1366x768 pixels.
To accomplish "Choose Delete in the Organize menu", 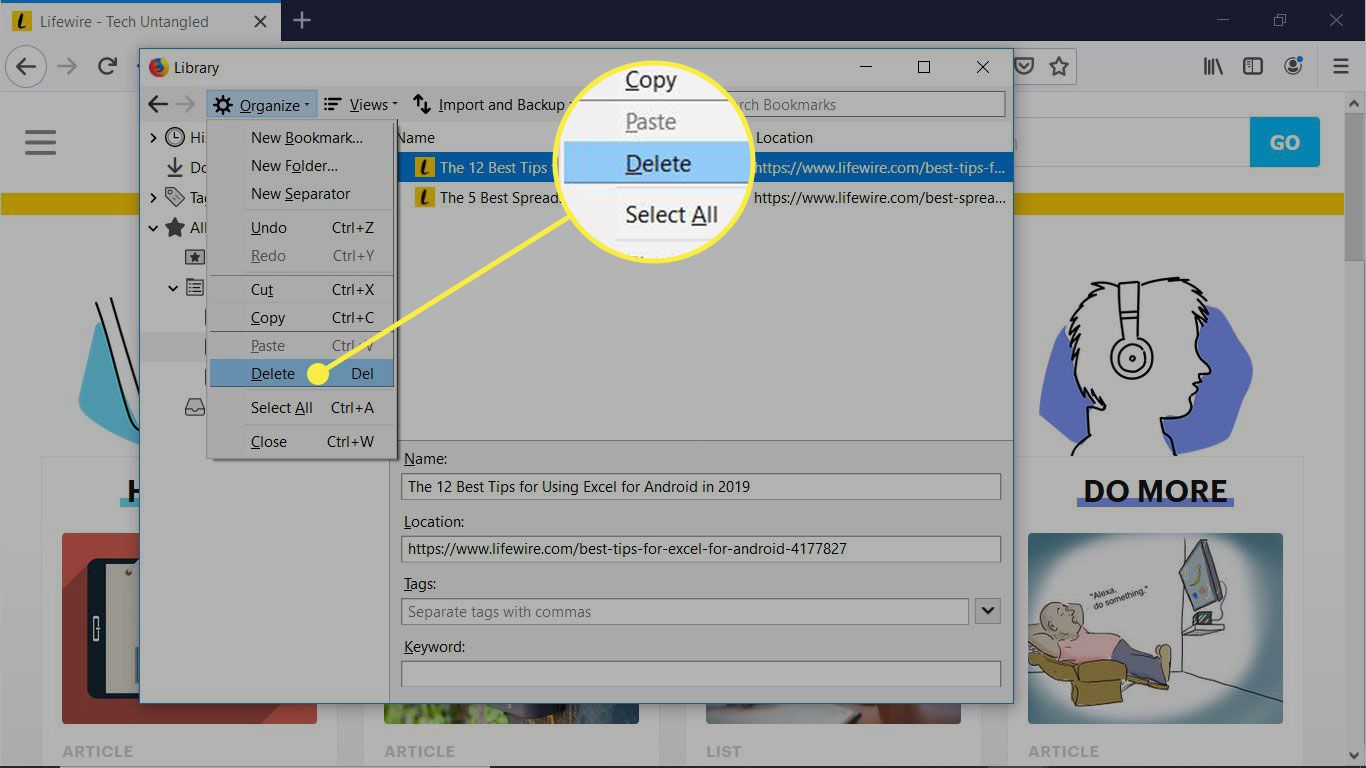I will (302, 374).
